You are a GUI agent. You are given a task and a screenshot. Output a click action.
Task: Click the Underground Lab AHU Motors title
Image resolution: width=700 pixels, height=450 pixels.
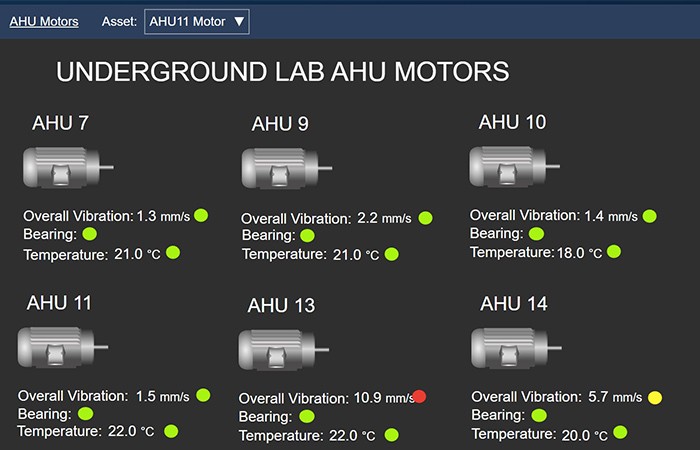tap(282, 71)
